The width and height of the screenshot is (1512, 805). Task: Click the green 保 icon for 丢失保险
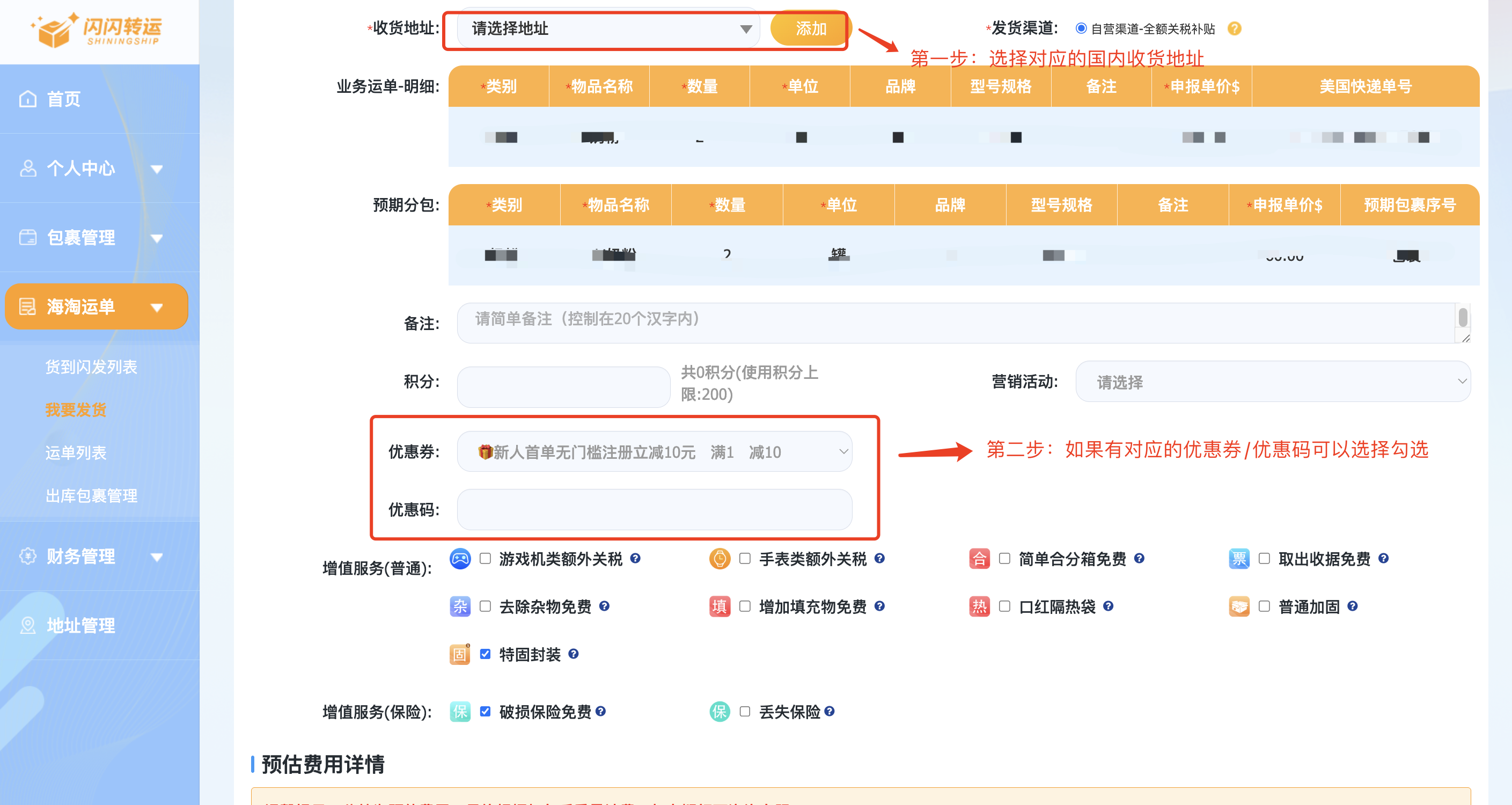click(x=719, y=712)
